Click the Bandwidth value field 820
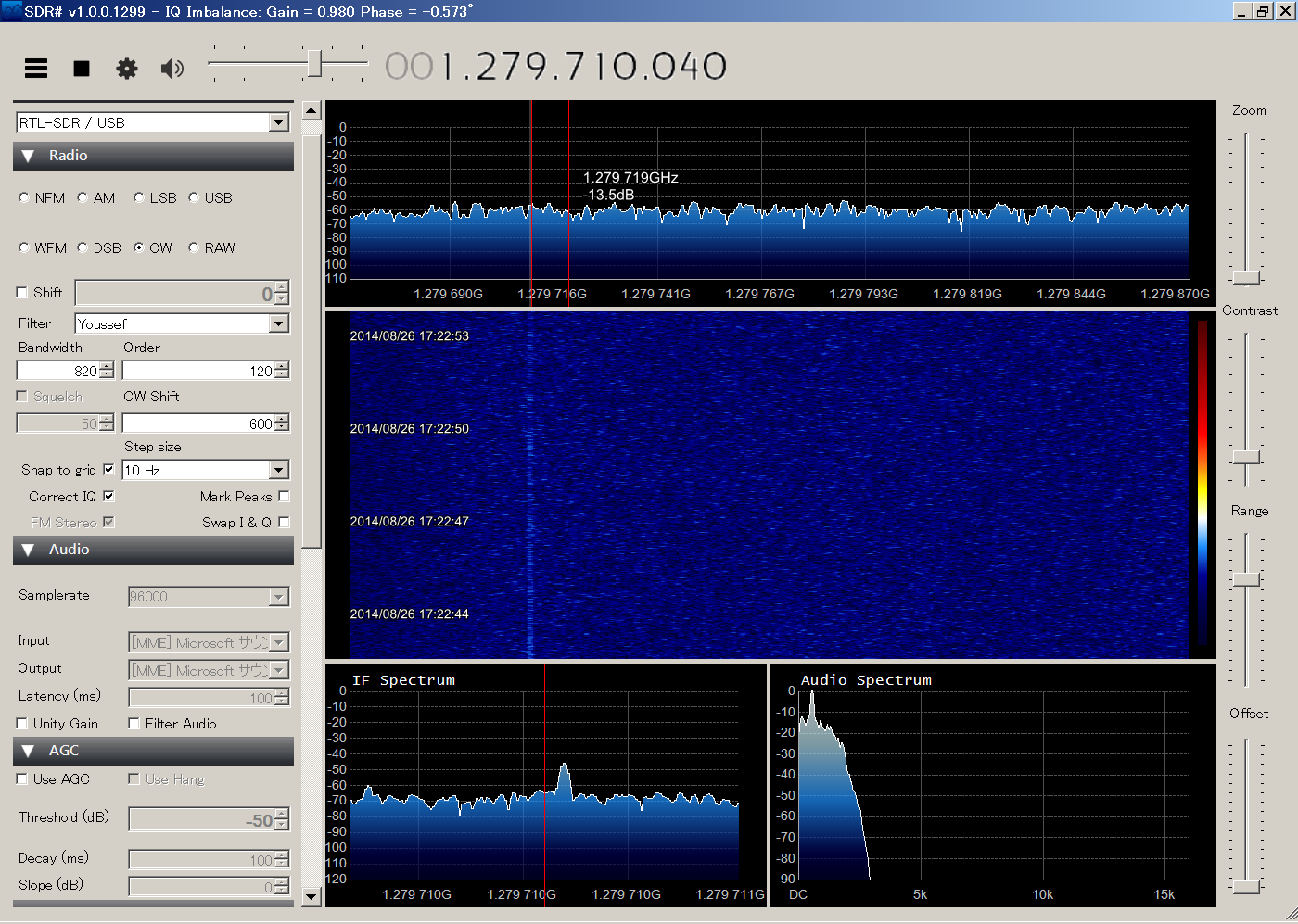This screenshot has width=1298, height=924. tap(57, 371)
